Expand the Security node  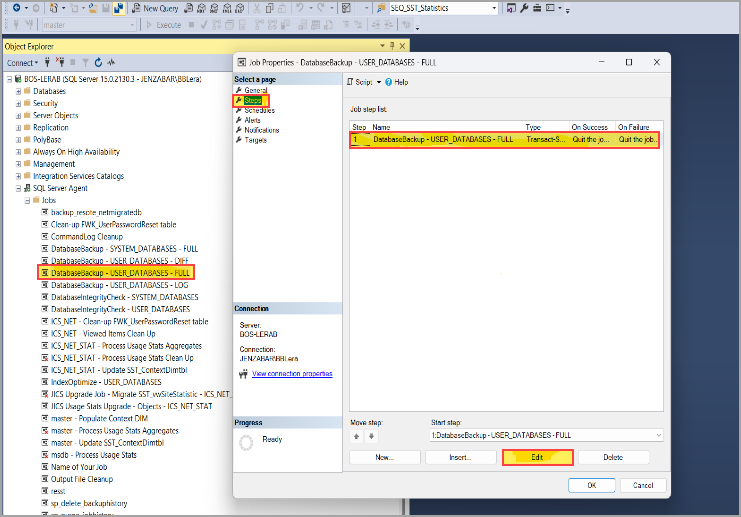[x=18, y=103]
